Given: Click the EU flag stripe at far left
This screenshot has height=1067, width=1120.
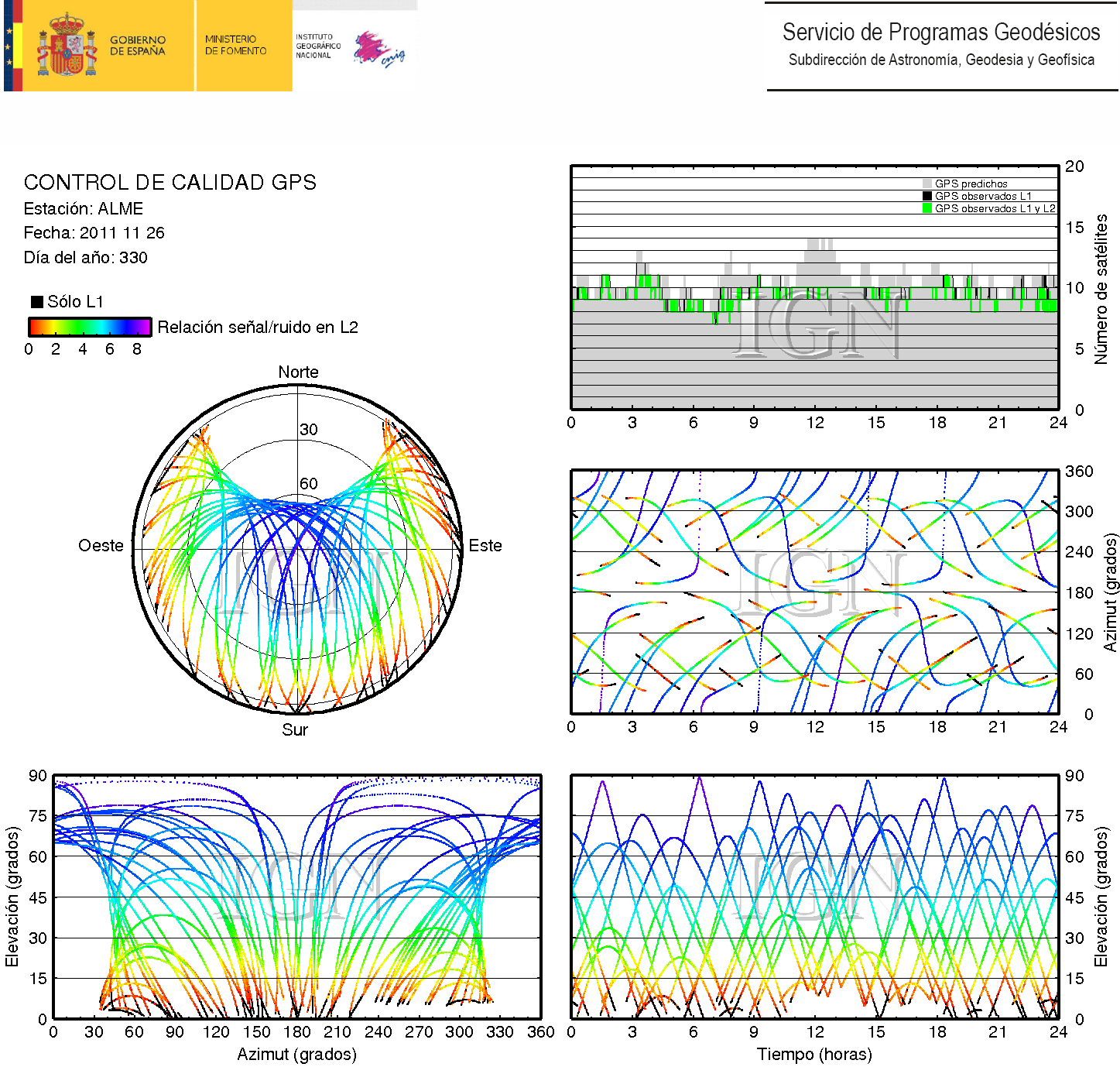Looking at the screenshot, I should [x=9, y=46].
